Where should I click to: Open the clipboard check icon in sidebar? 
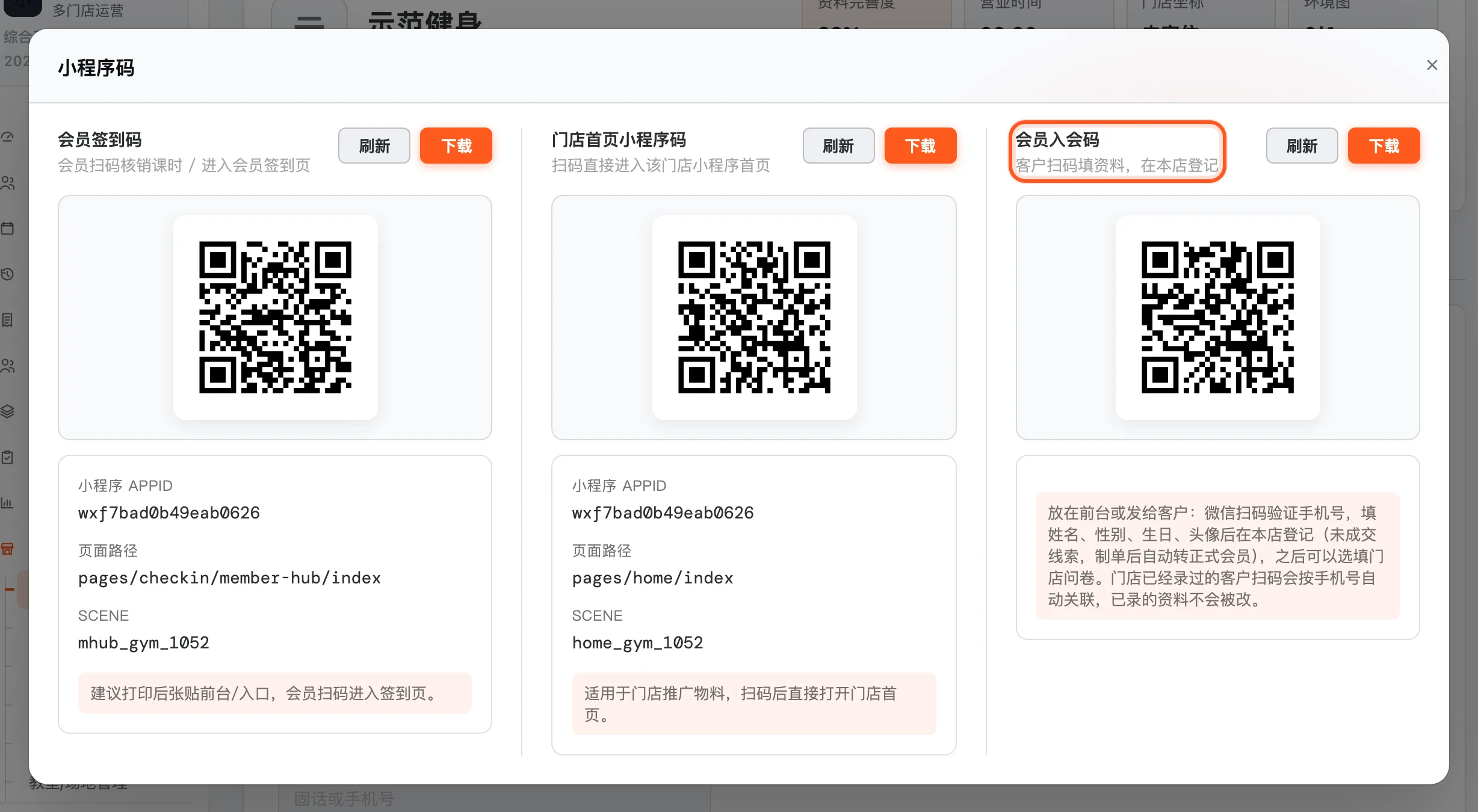click(x=7, y=457)
